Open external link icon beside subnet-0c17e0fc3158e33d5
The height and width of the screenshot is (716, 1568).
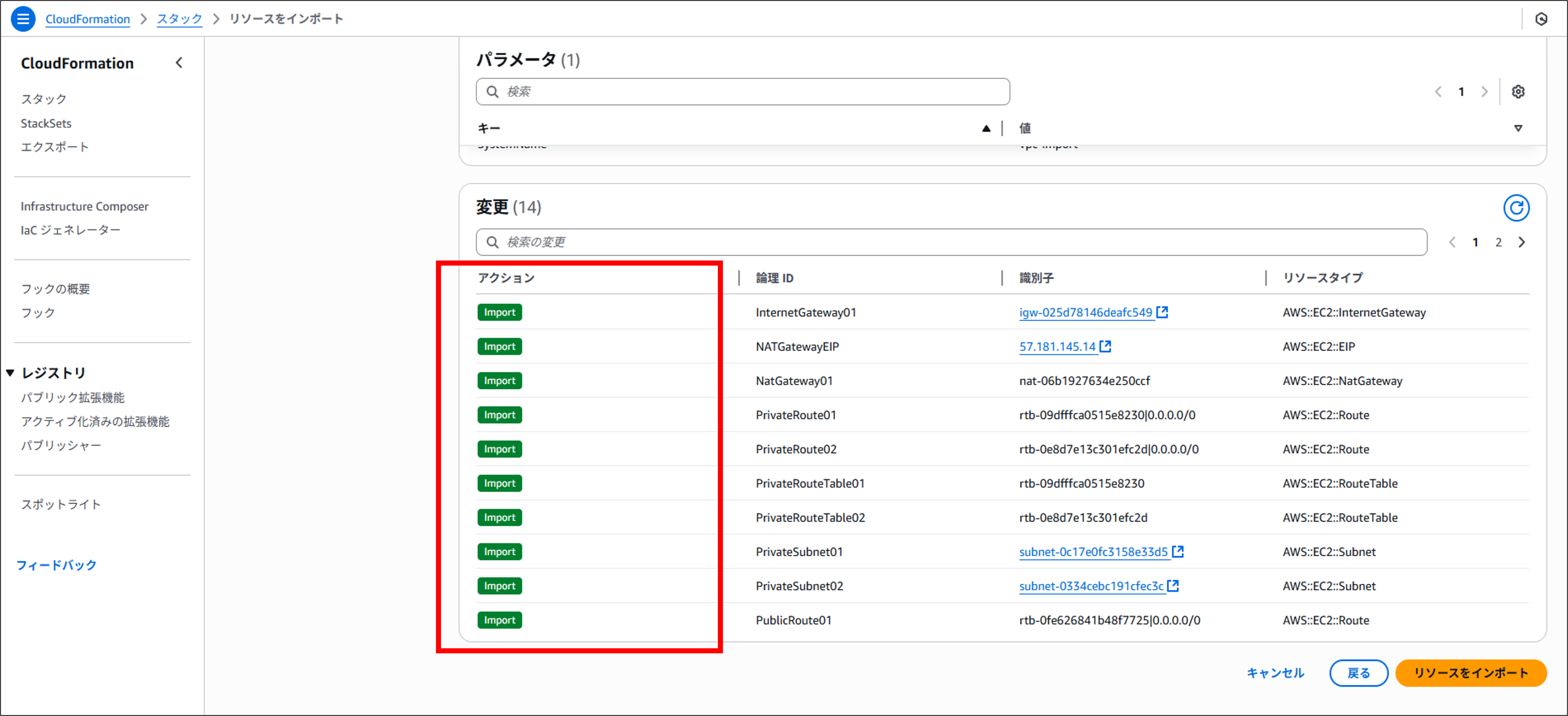click(1178, 551)
